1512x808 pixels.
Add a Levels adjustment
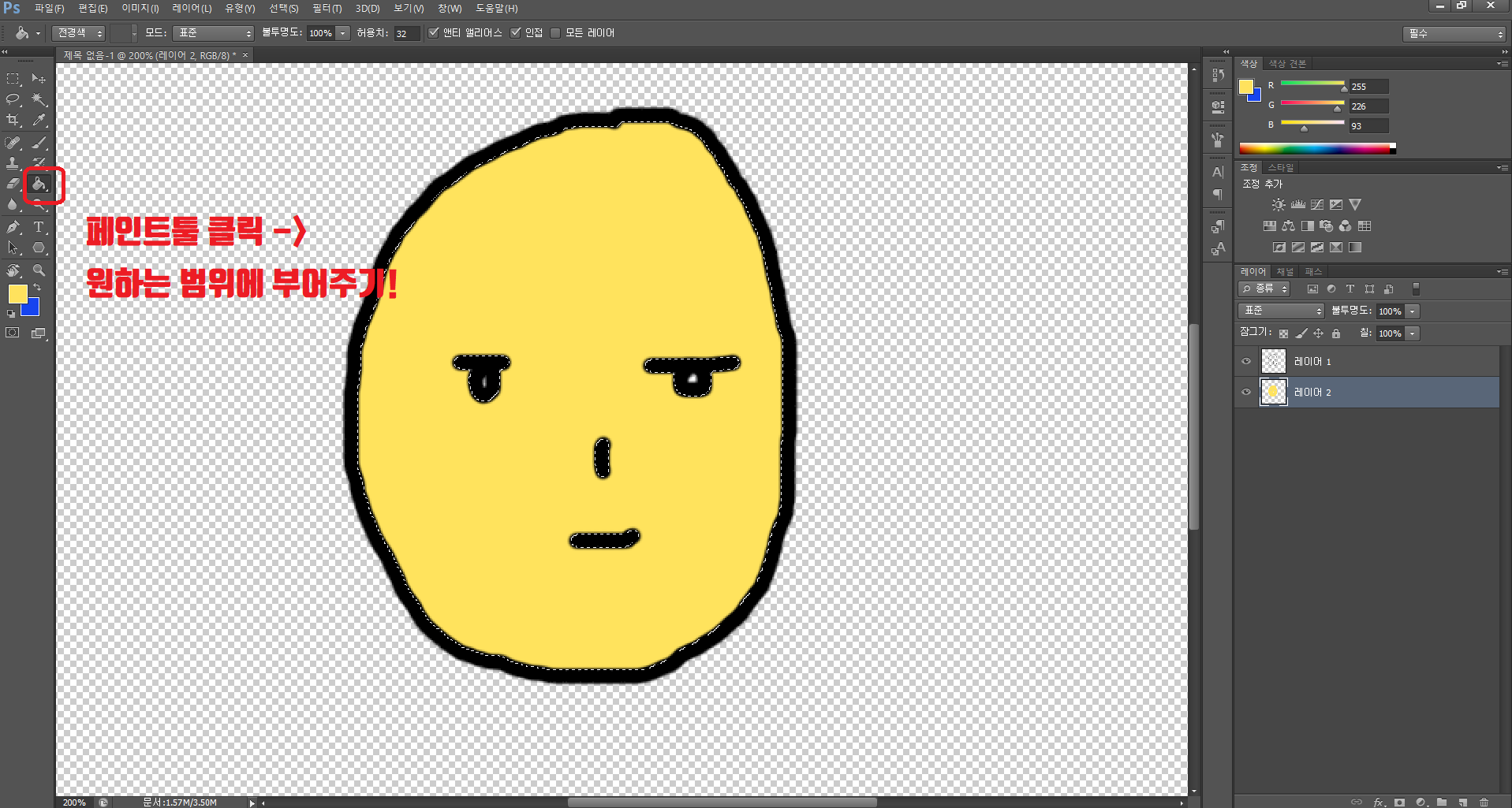pos(1298,204)
